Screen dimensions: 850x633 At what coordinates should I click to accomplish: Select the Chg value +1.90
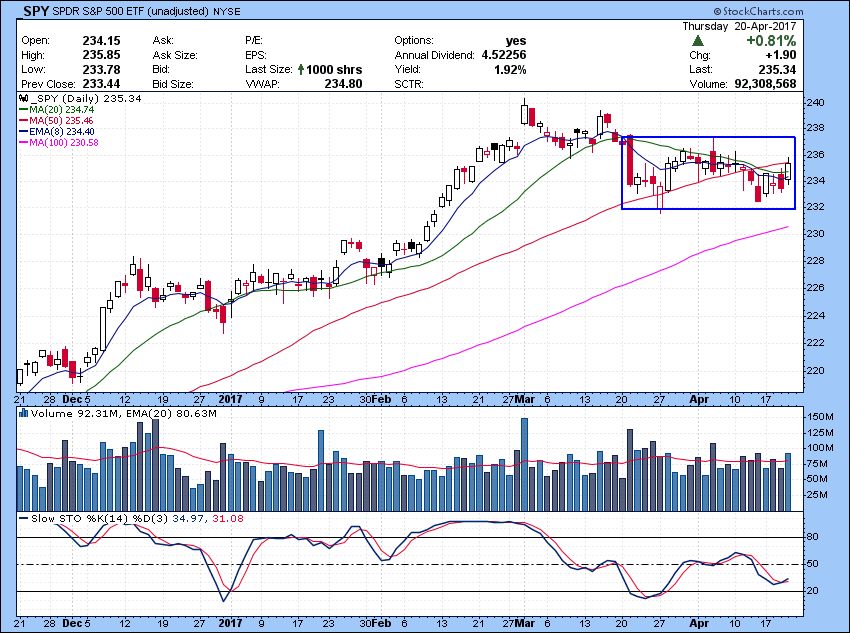(781, 55)
